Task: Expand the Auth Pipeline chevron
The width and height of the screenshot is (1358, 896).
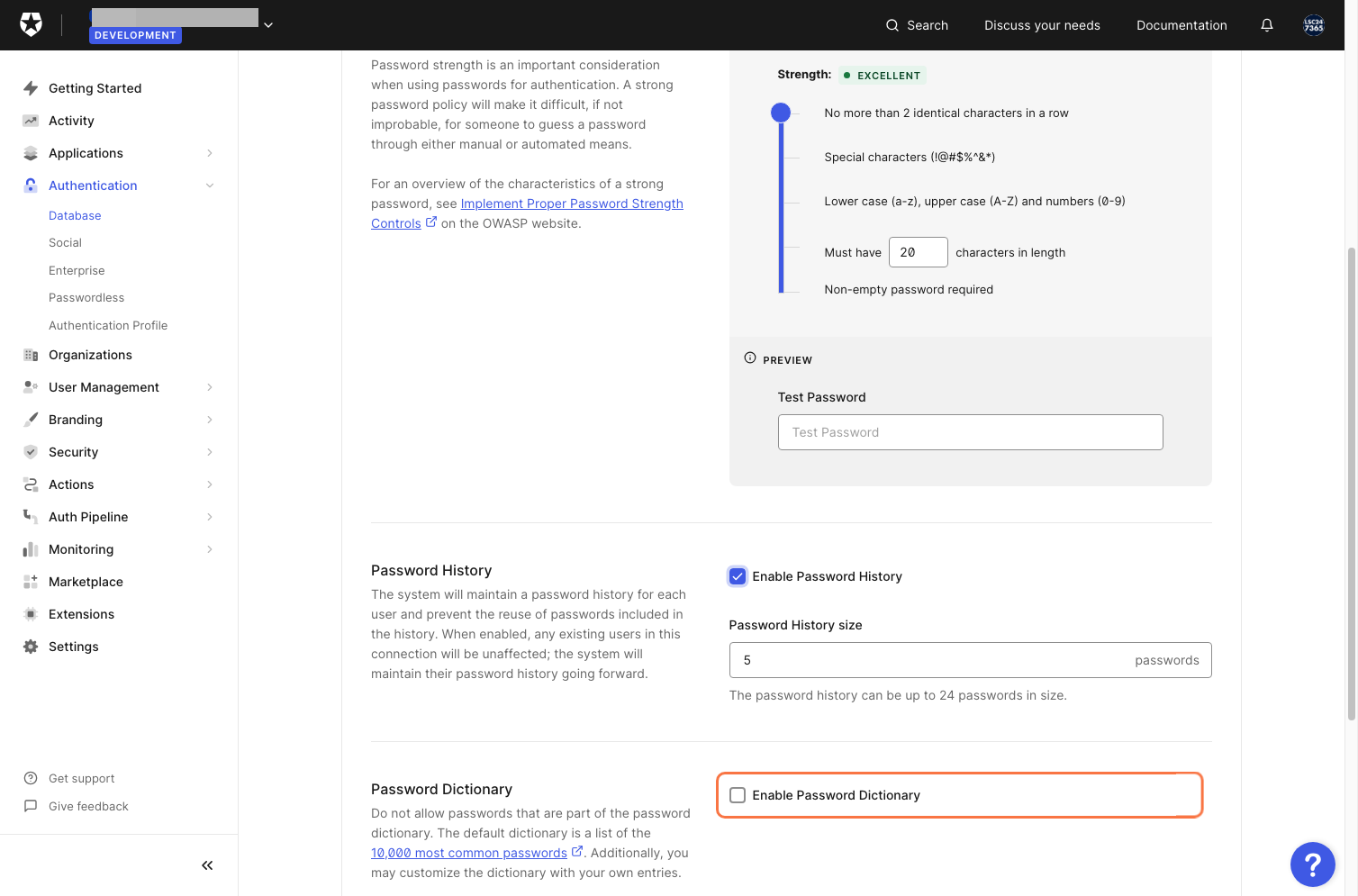Action: coord(210,517)
